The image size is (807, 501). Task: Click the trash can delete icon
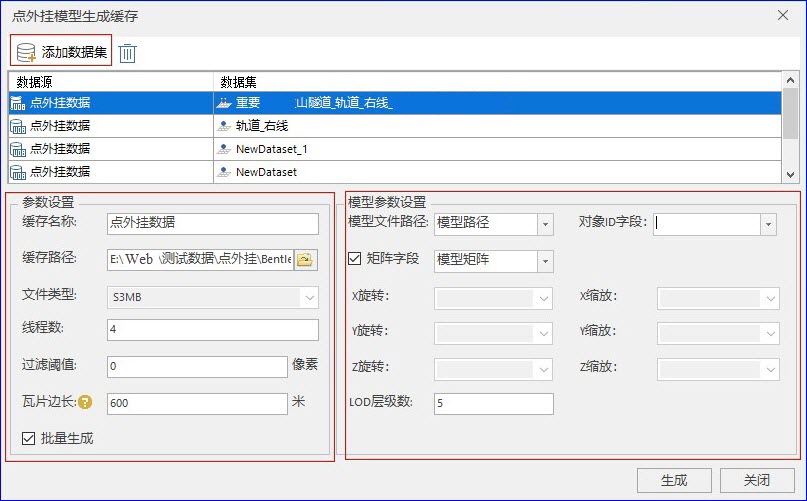click(128, 53)
